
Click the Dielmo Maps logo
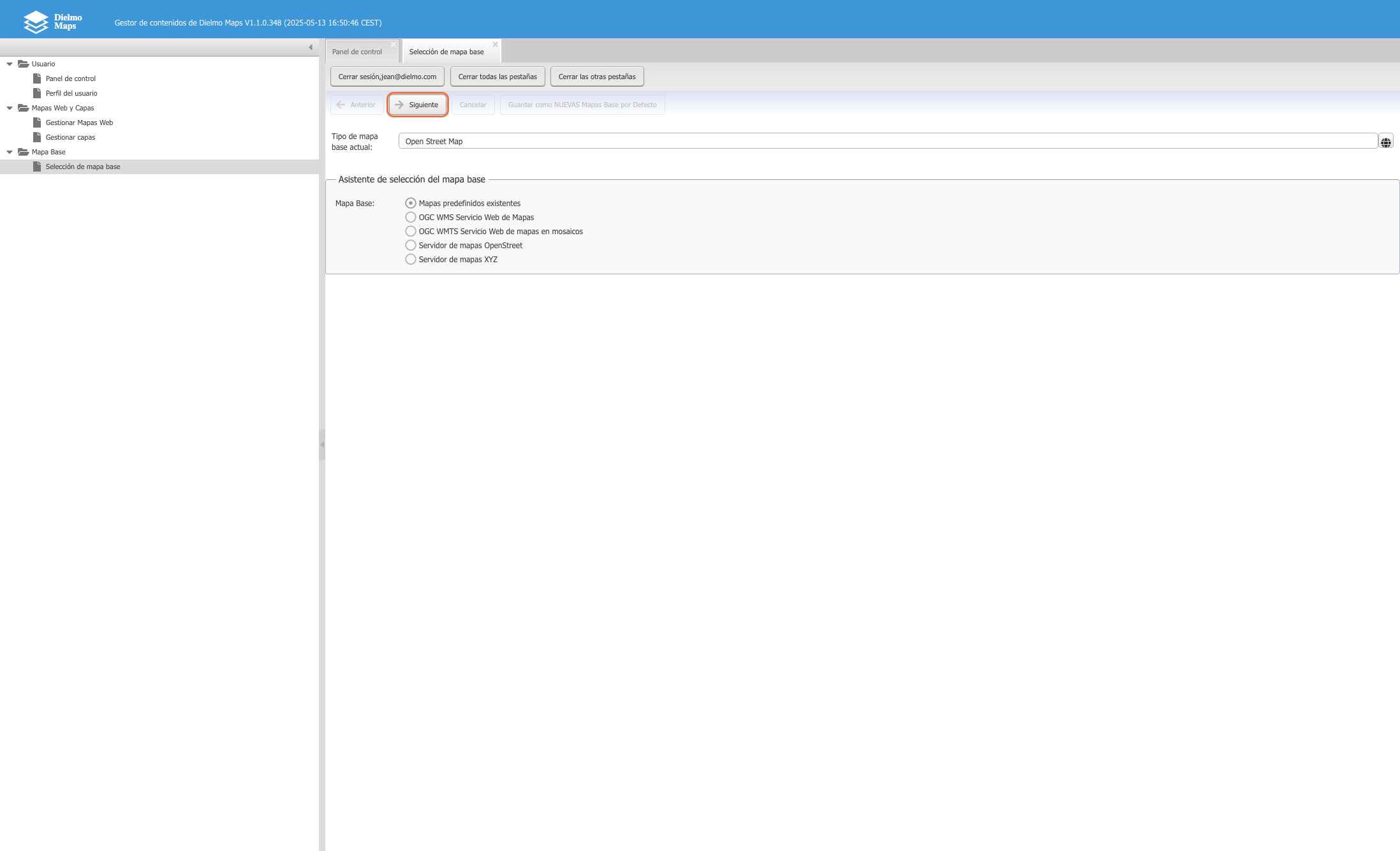(53, 22)
